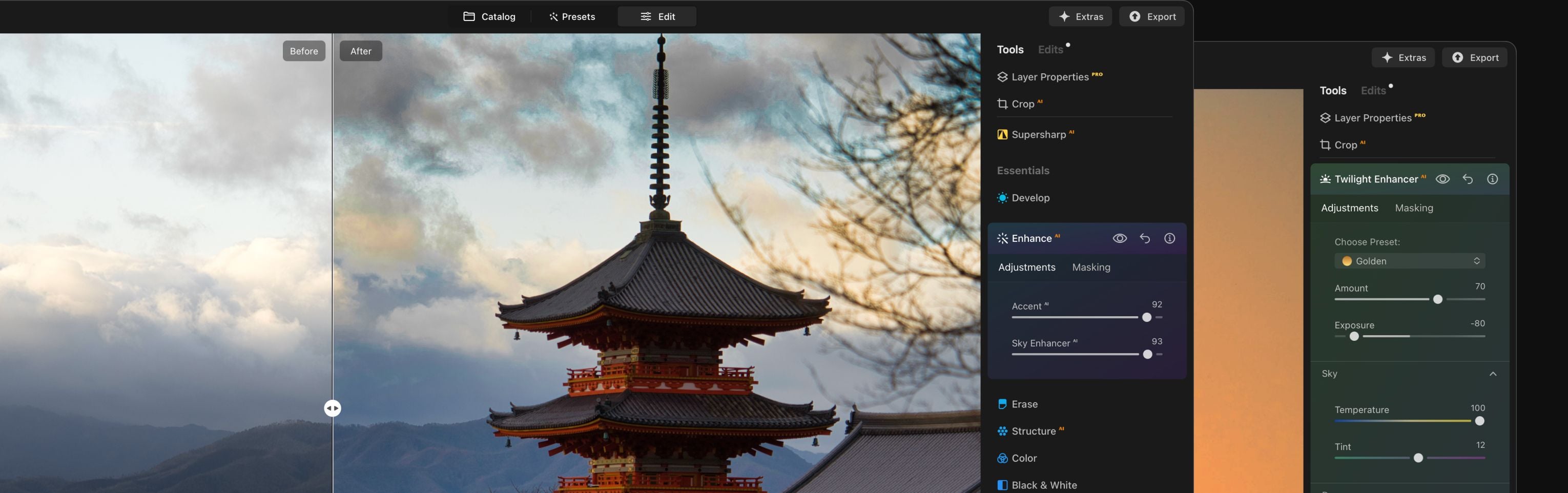The width and height of the screenshot is (1568, 493).
Task: Click Extras button in front window
Action: [1080, 16]
